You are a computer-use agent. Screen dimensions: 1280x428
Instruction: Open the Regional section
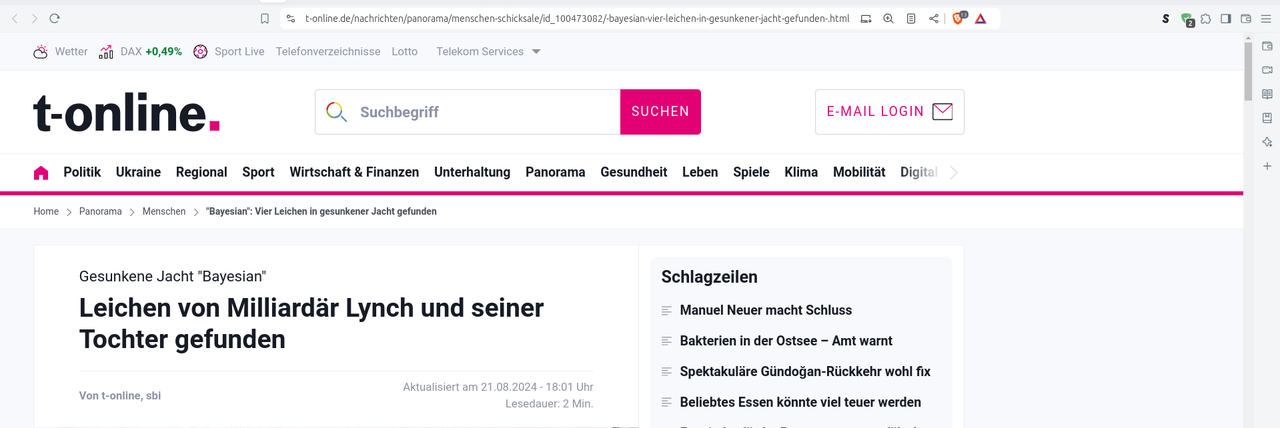(x=202, y=172)
